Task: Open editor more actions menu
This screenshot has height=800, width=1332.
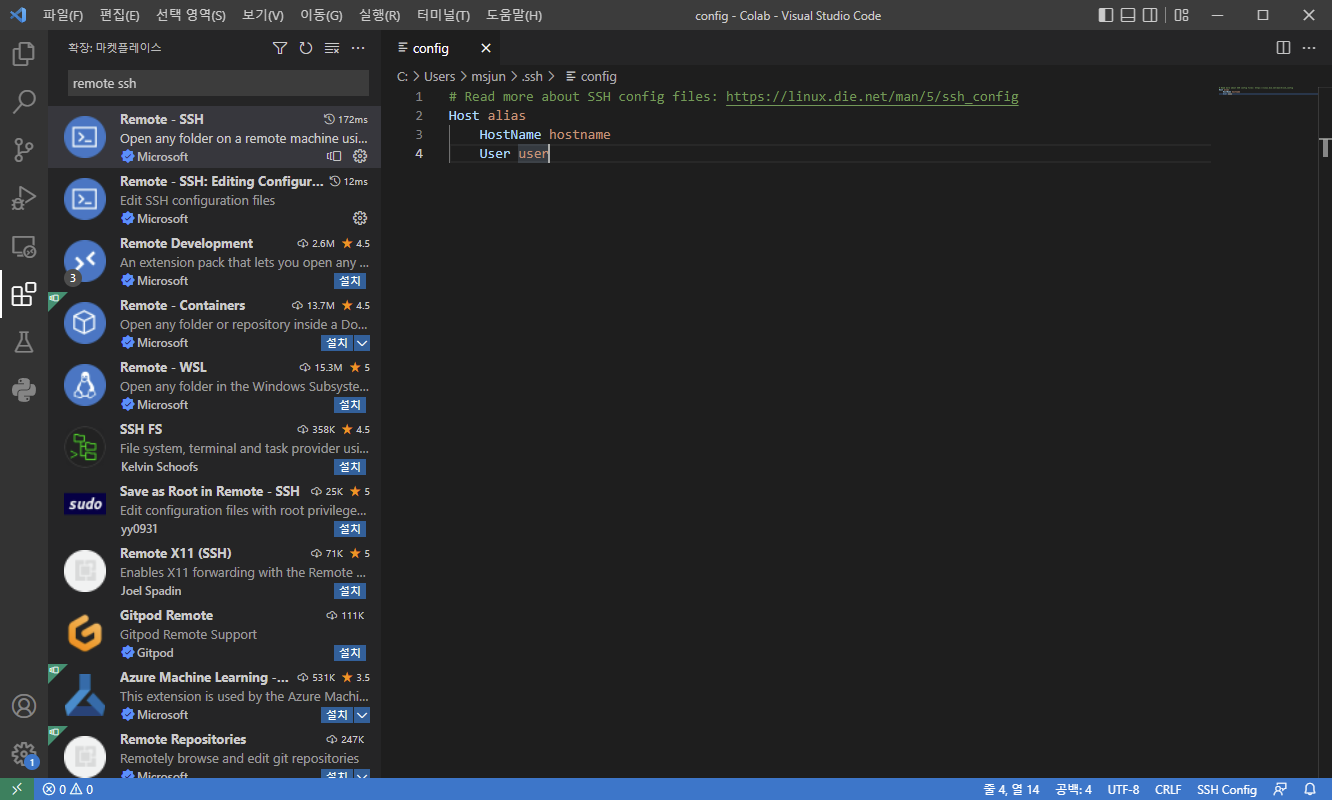Action: click(x=1310, y=48)
